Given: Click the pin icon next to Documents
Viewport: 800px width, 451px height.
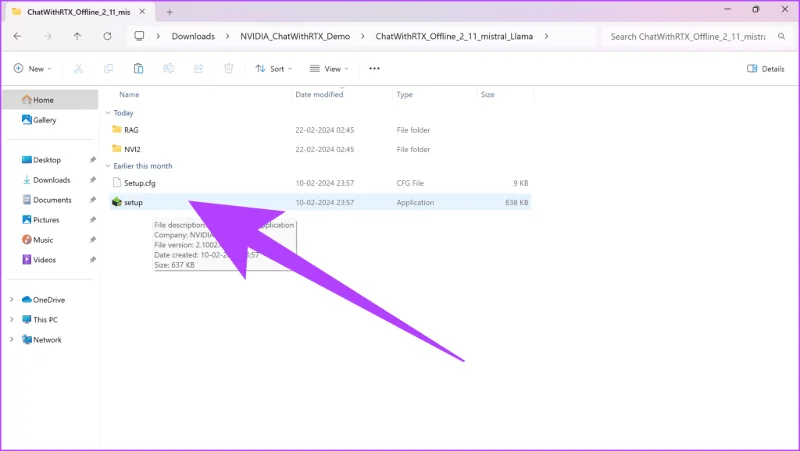Looking at the screenshot, I should 92,199.
